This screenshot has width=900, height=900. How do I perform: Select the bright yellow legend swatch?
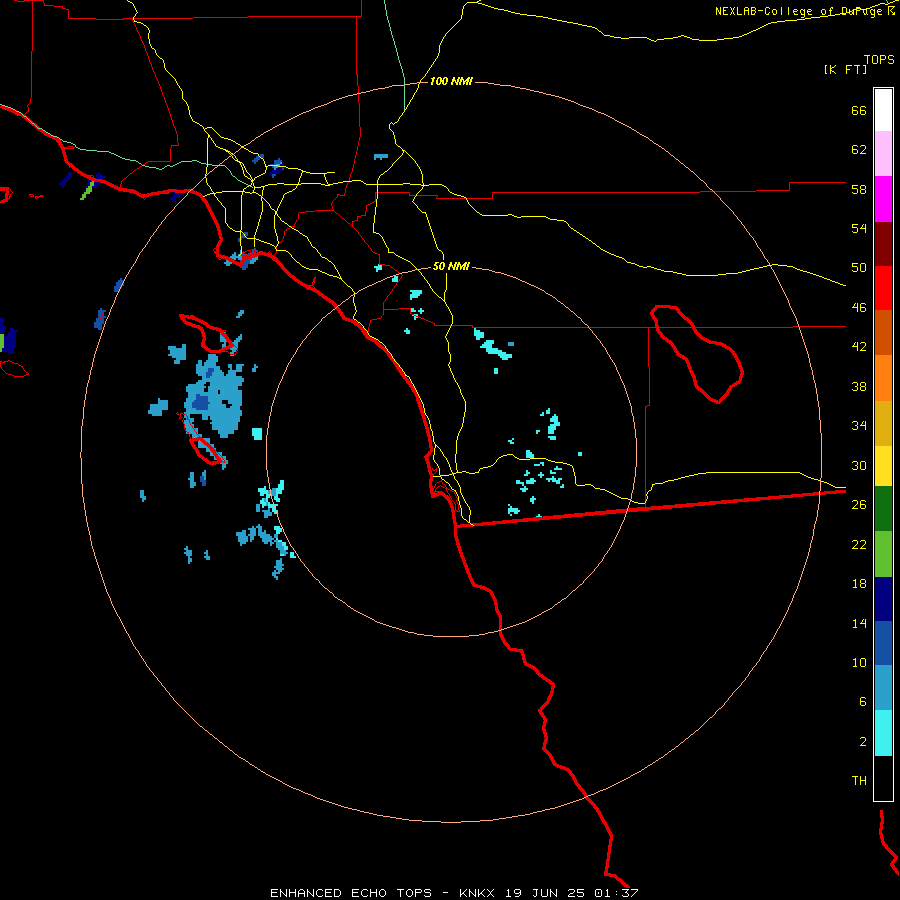(x=883, y=466)
